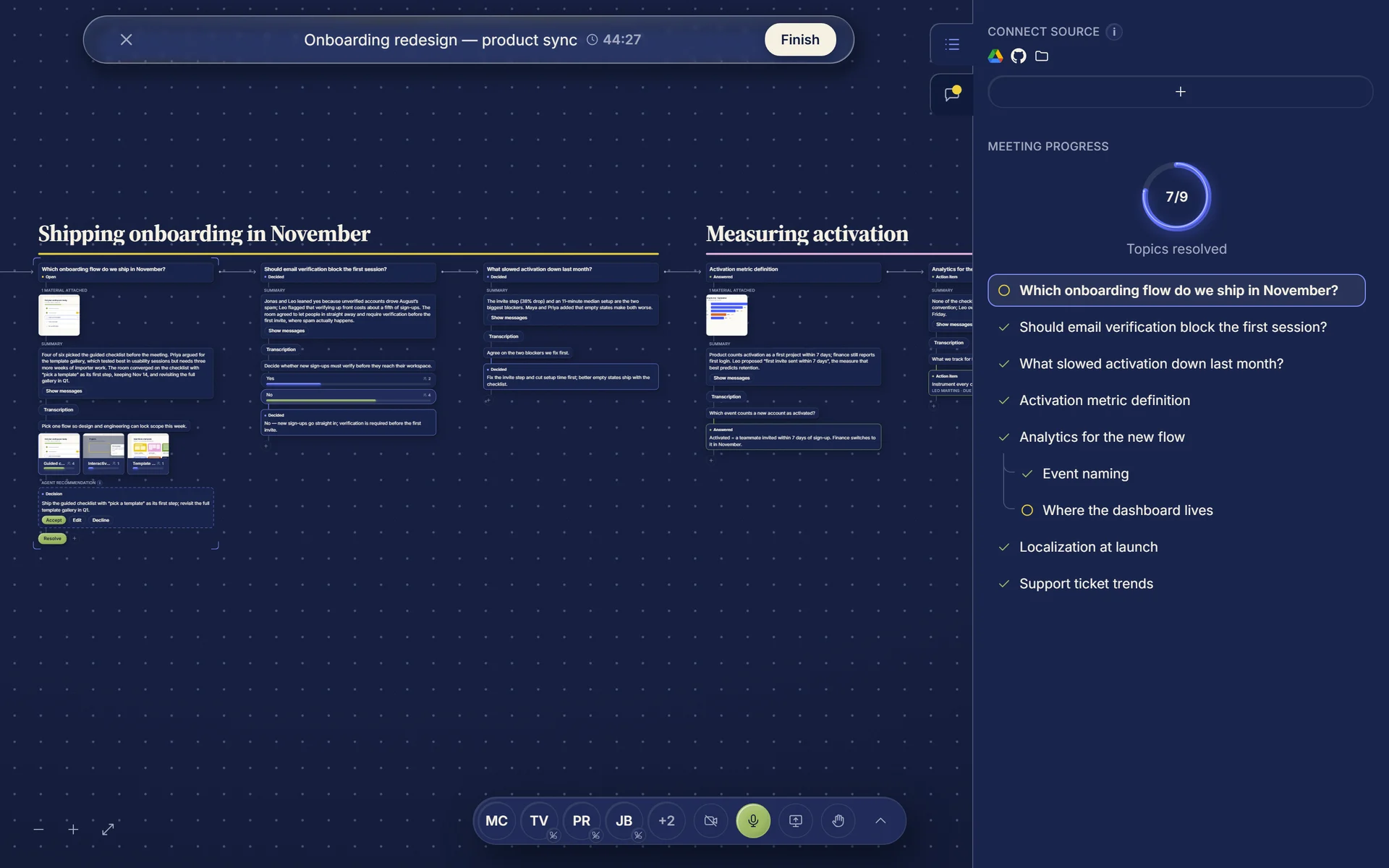Viewport: 1389px width, 868px height.
Task: Select 'What slowed activation down last month?' topic
Action: pos(1176,364)
